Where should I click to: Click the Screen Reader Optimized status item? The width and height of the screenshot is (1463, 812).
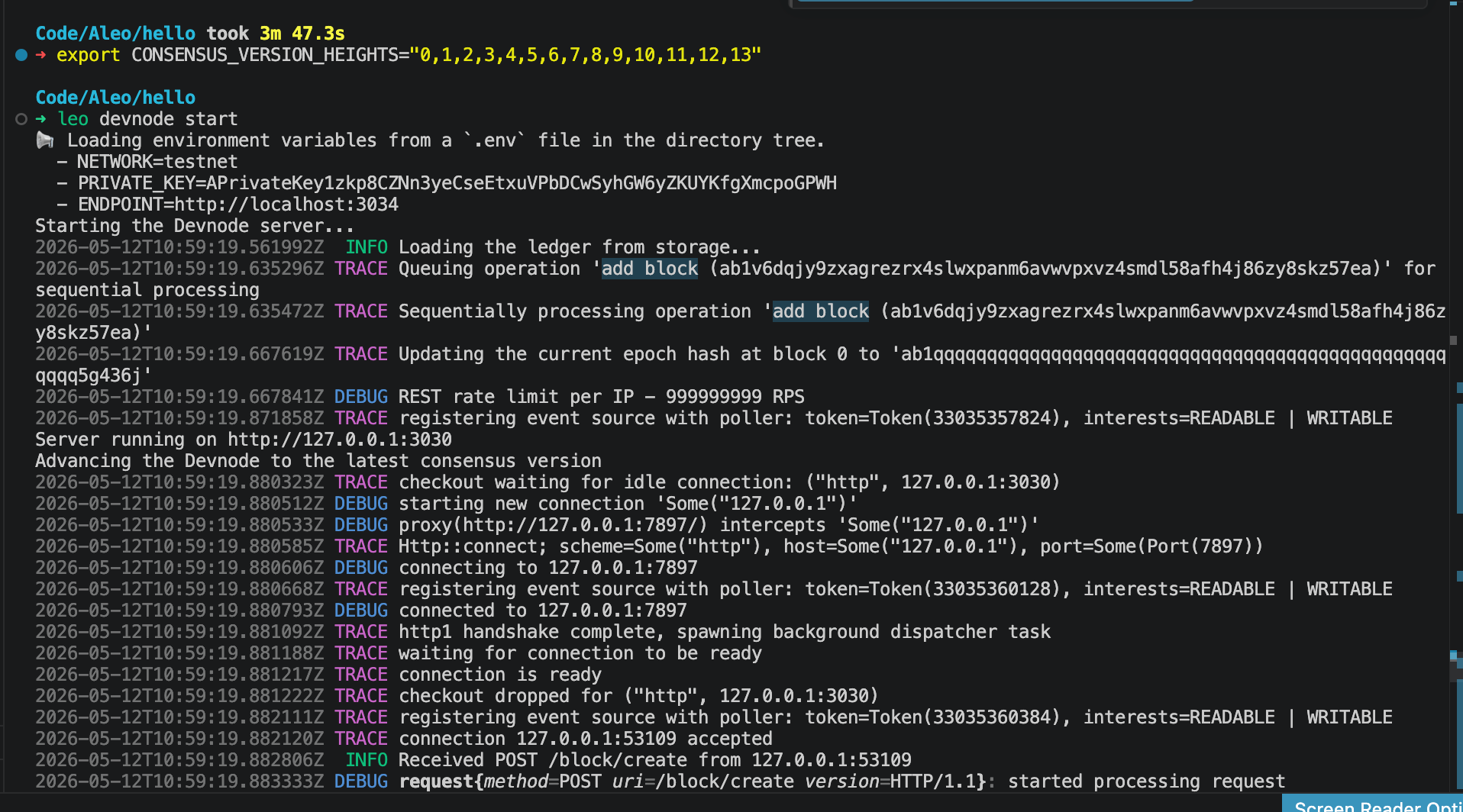[1372, 804]
